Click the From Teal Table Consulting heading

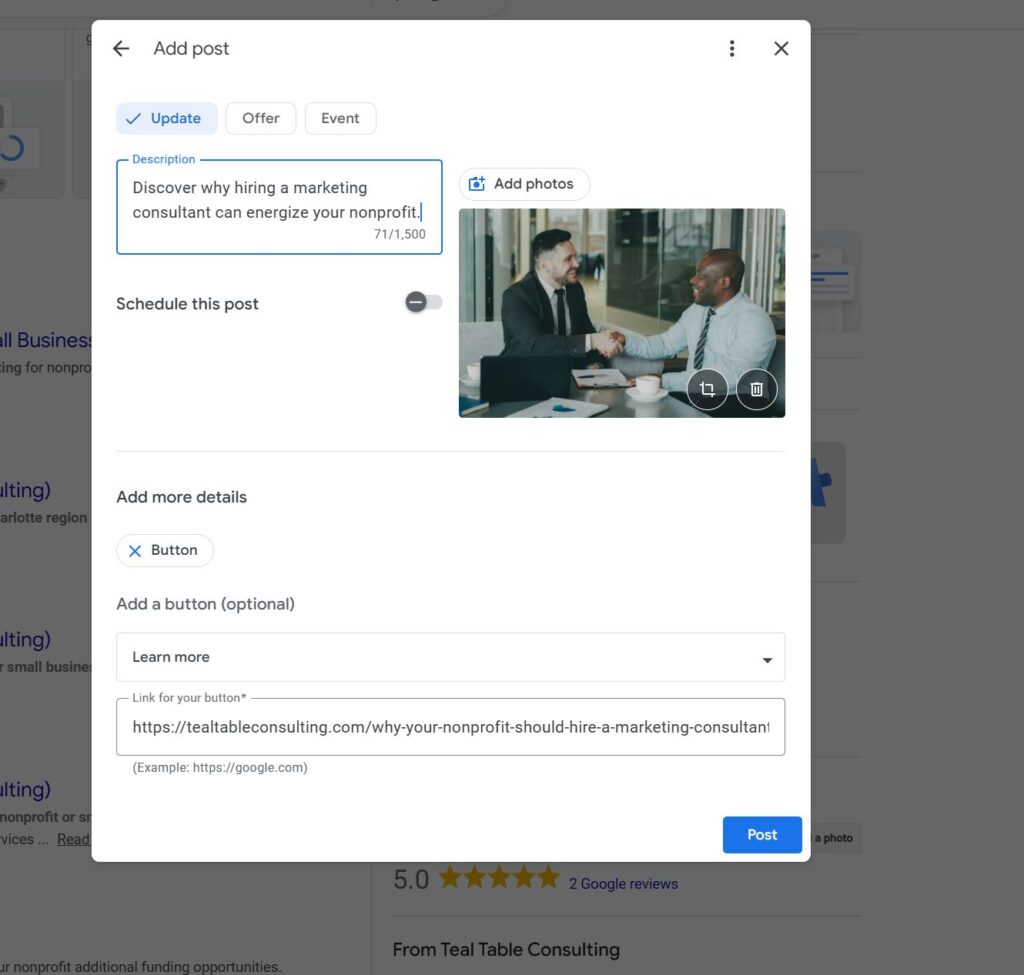[x=506, y=950]
